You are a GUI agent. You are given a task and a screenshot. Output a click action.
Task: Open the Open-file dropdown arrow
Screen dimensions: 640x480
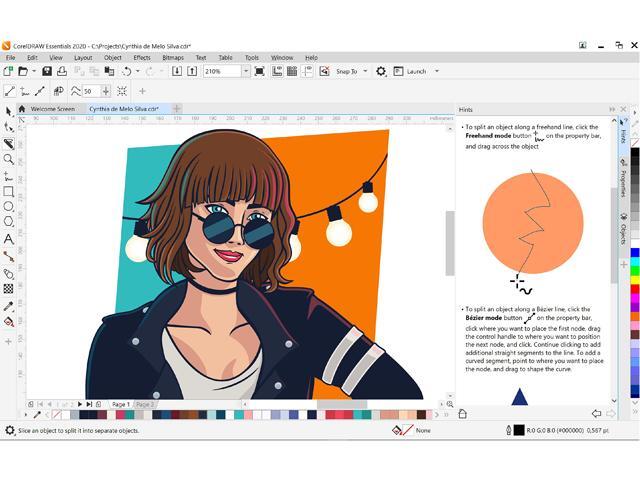pyautogui.click(x=34, y=71)
